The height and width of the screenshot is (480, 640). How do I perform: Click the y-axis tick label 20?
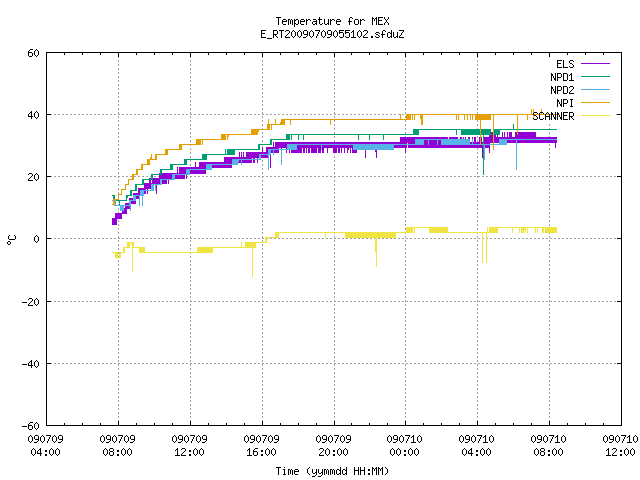33,177
